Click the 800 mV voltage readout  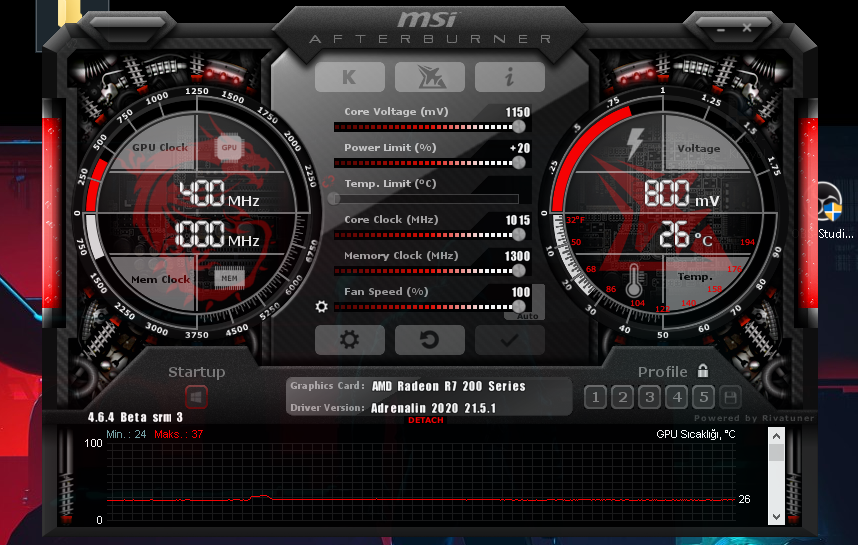(682, 194)
